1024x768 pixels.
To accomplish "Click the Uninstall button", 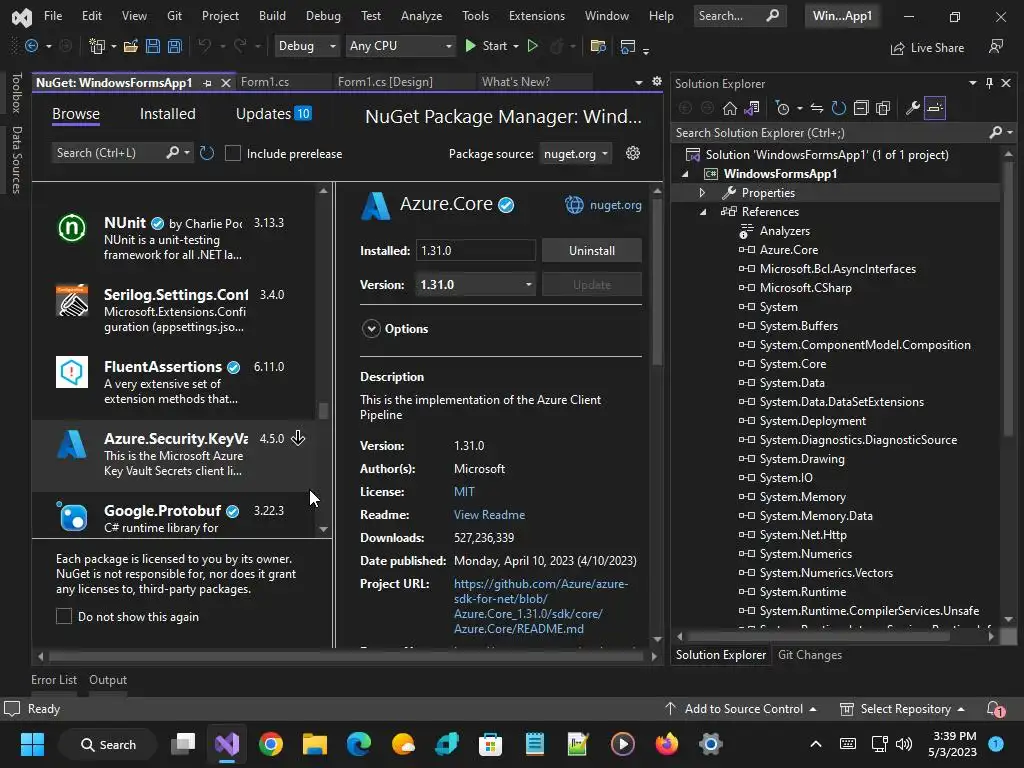I will 592,250.
